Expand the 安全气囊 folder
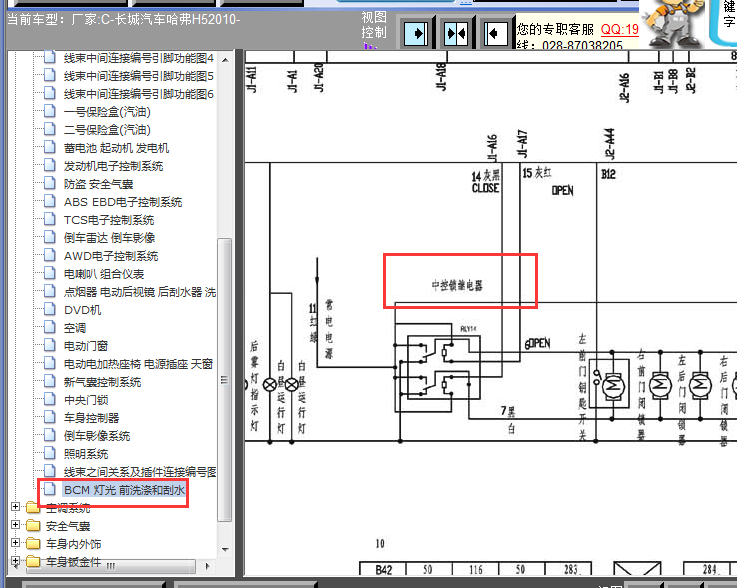This screenshot has width=737, height=588. pos(16,525)
